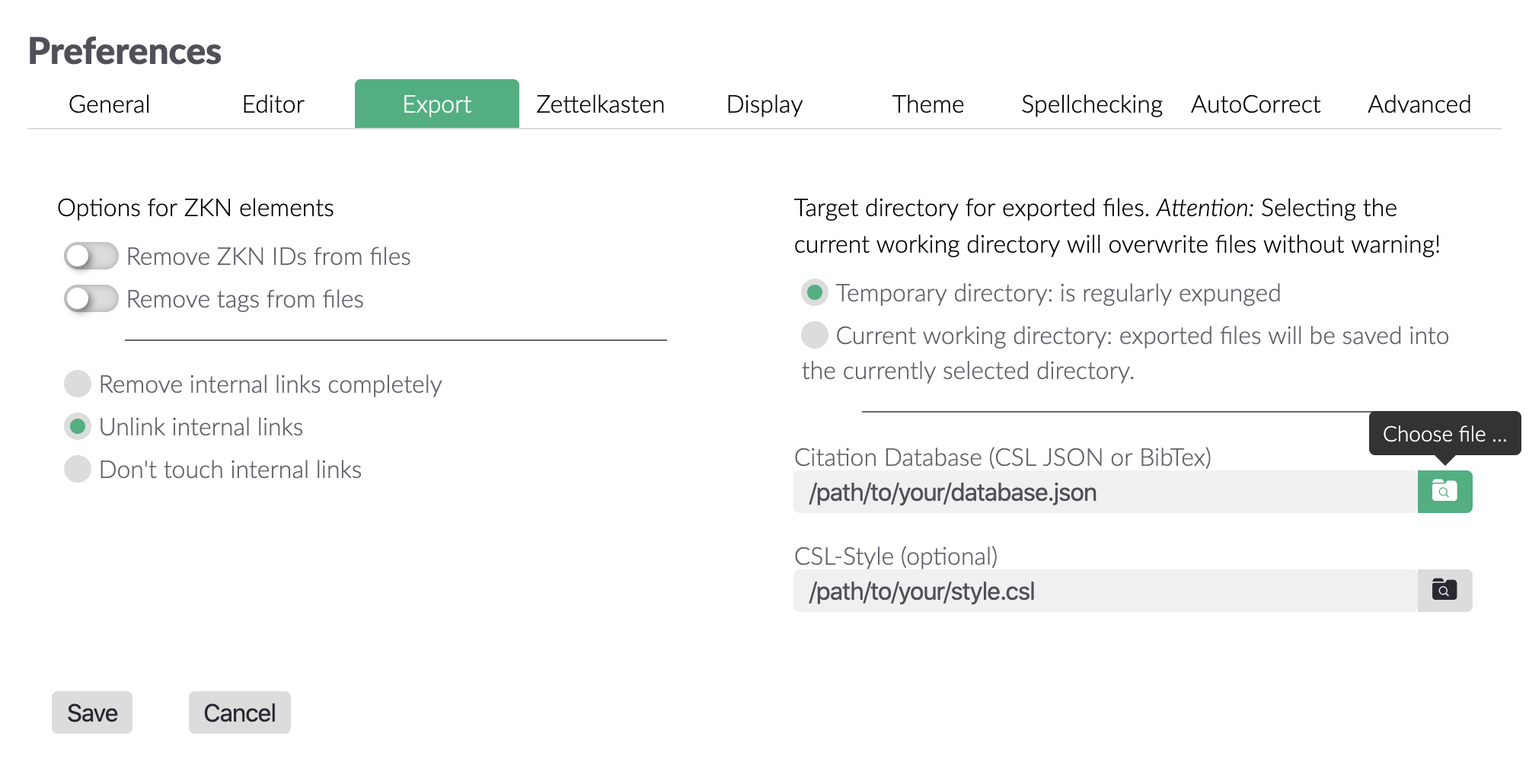Open the Advanced settings tab
This screenshot has height=784, width=1529.
click(x=1419, y=104)
